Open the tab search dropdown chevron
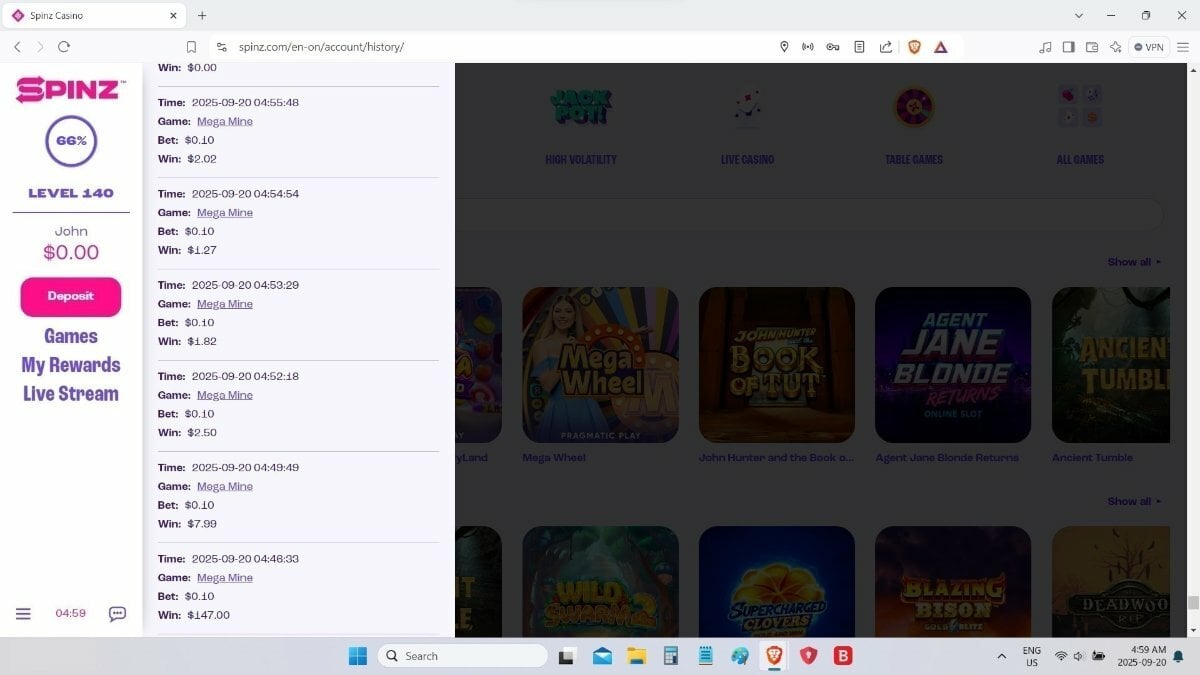The image size is (1200, 675). [1079, 15]
